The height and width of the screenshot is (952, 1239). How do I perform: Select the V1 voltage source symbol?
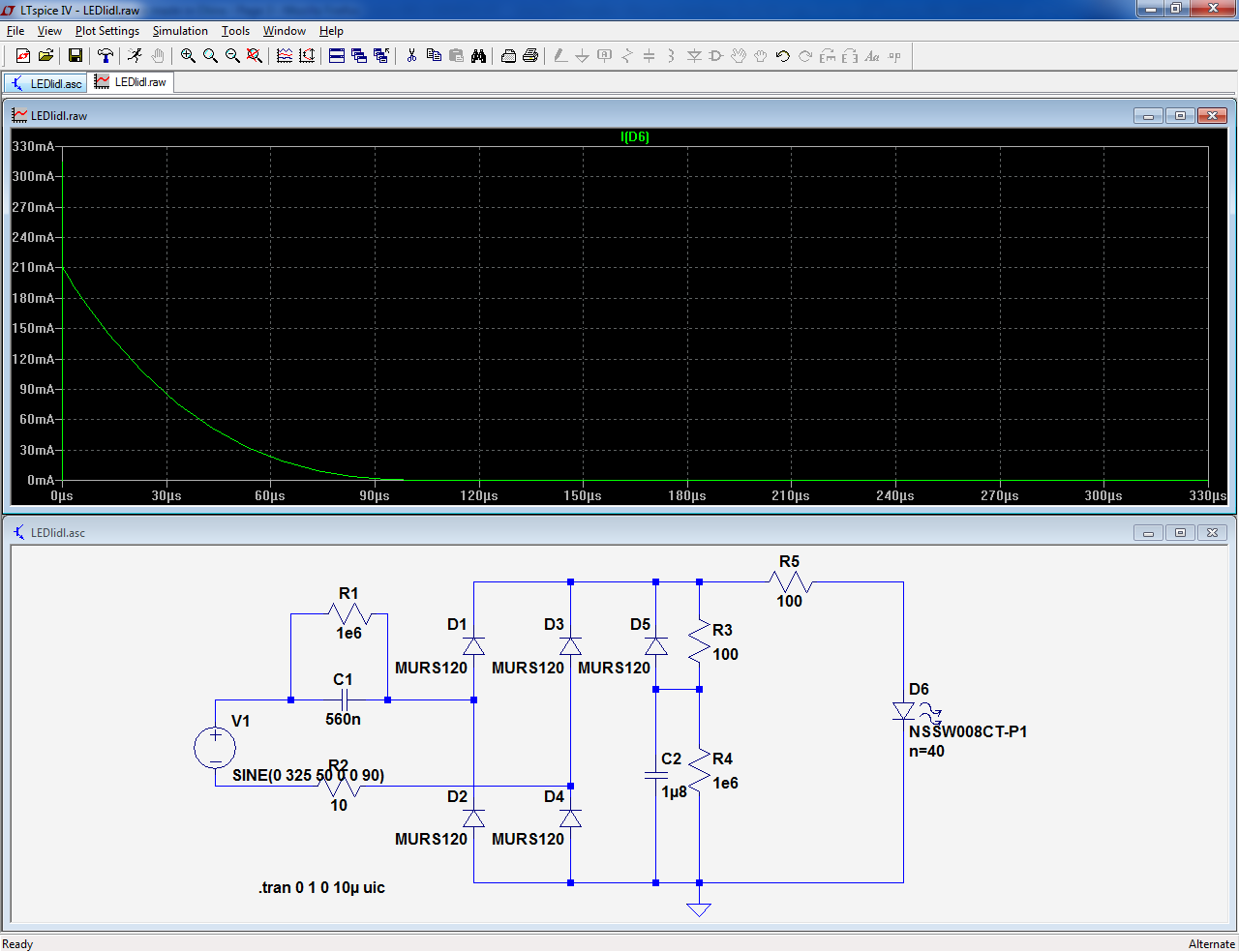coord(215,748)
